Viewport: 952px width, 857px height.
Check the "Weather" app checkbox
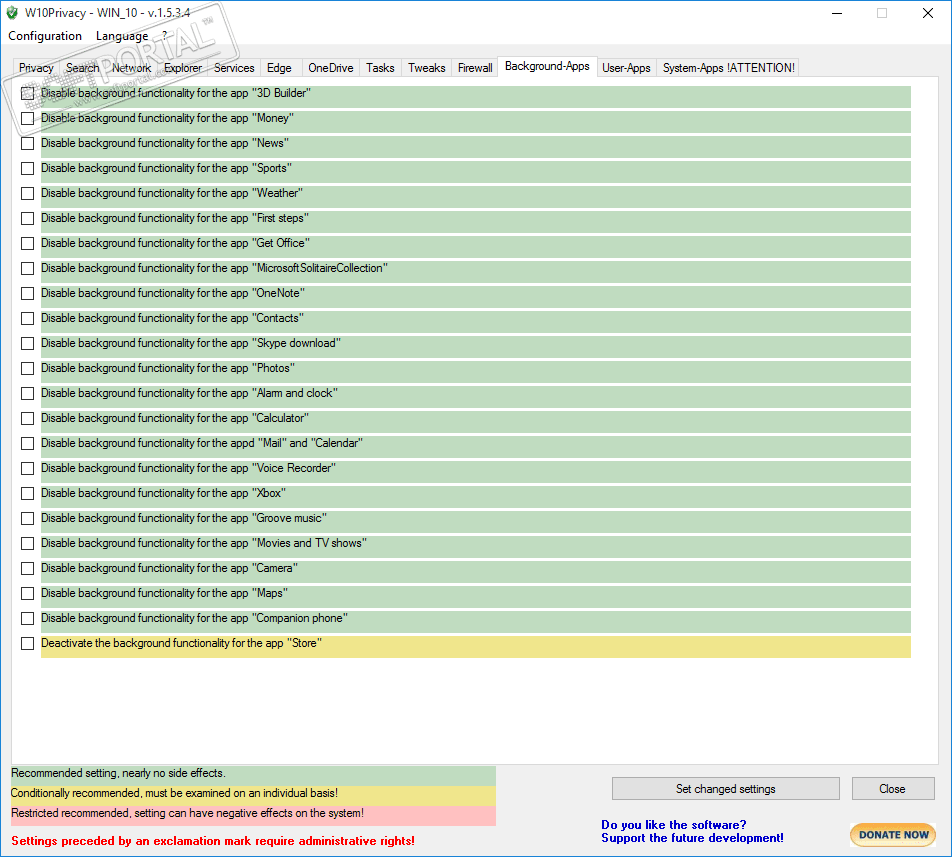click(27, 194)
